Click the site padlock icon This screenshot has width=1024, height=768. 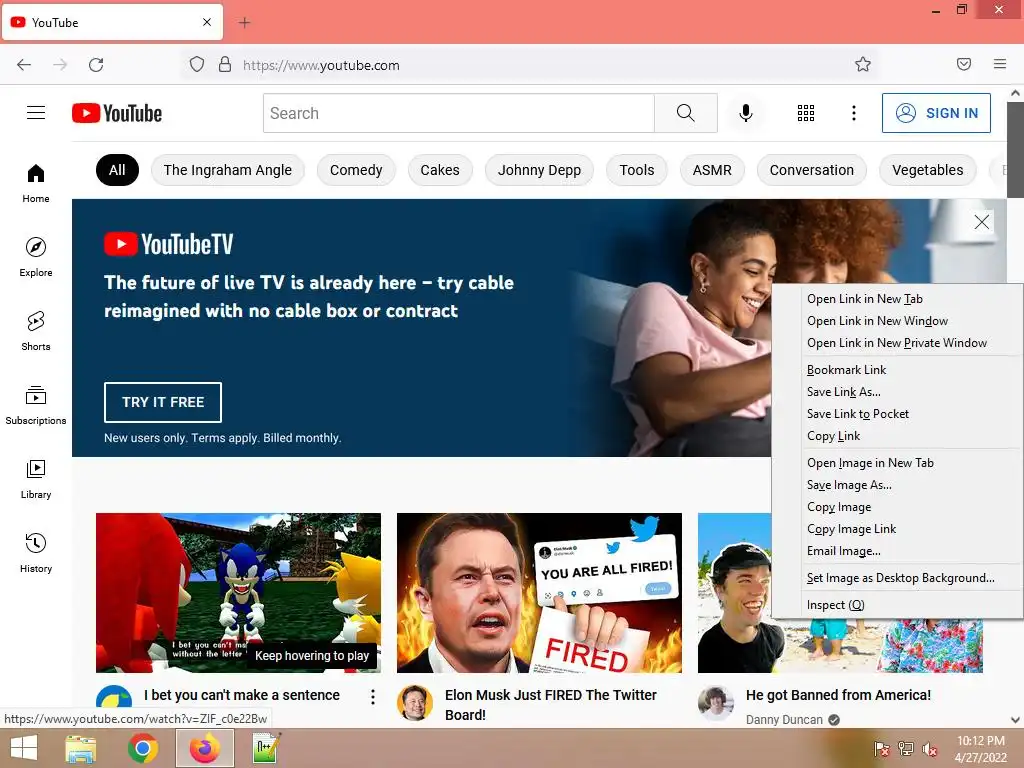point(225,64)
